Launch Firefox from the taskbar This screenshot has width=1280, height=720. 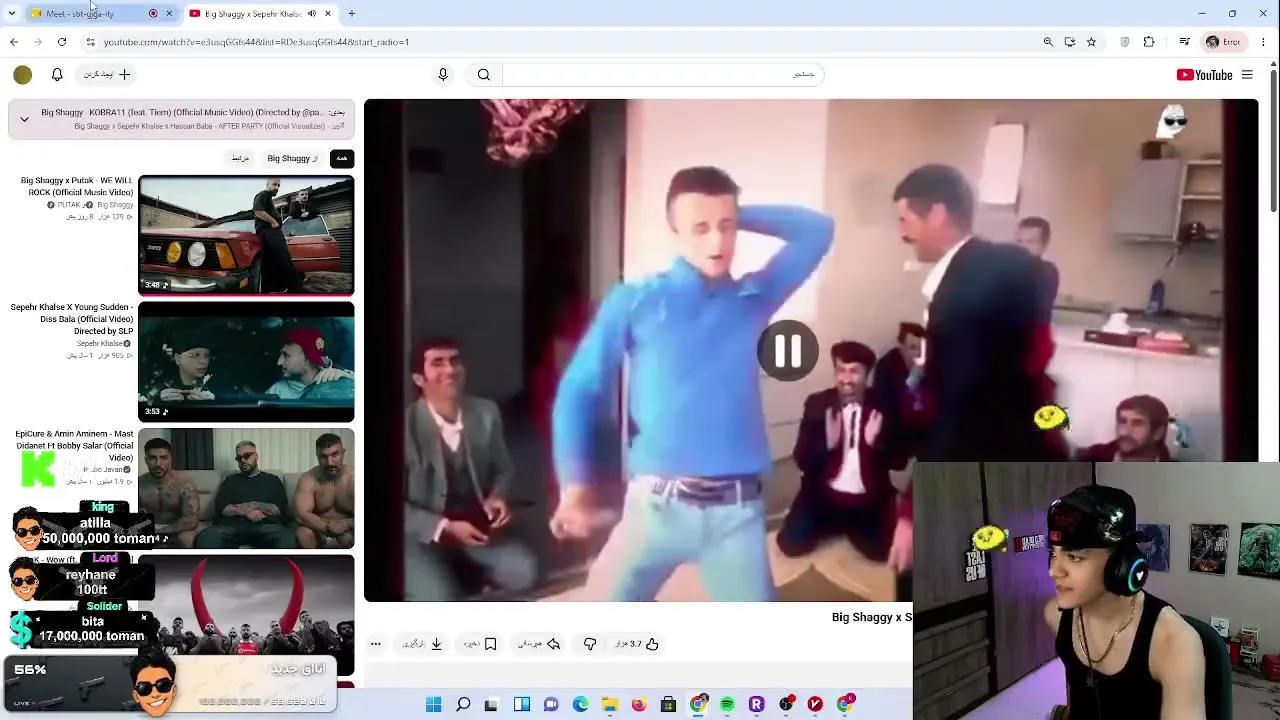[639, 705]
